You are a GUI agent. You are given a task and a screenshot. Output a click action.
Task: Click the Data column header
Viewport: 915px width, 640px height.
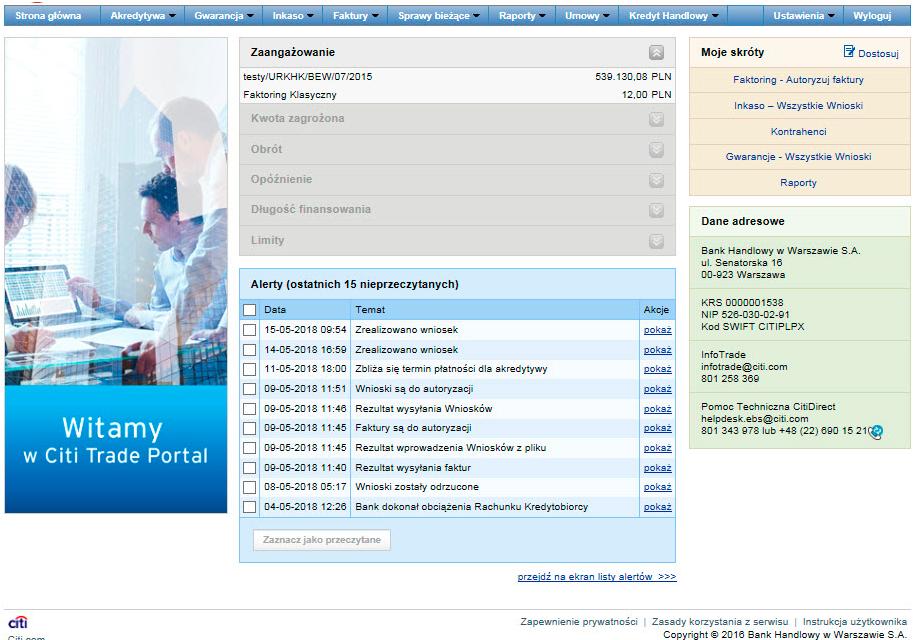pos(275,310)
